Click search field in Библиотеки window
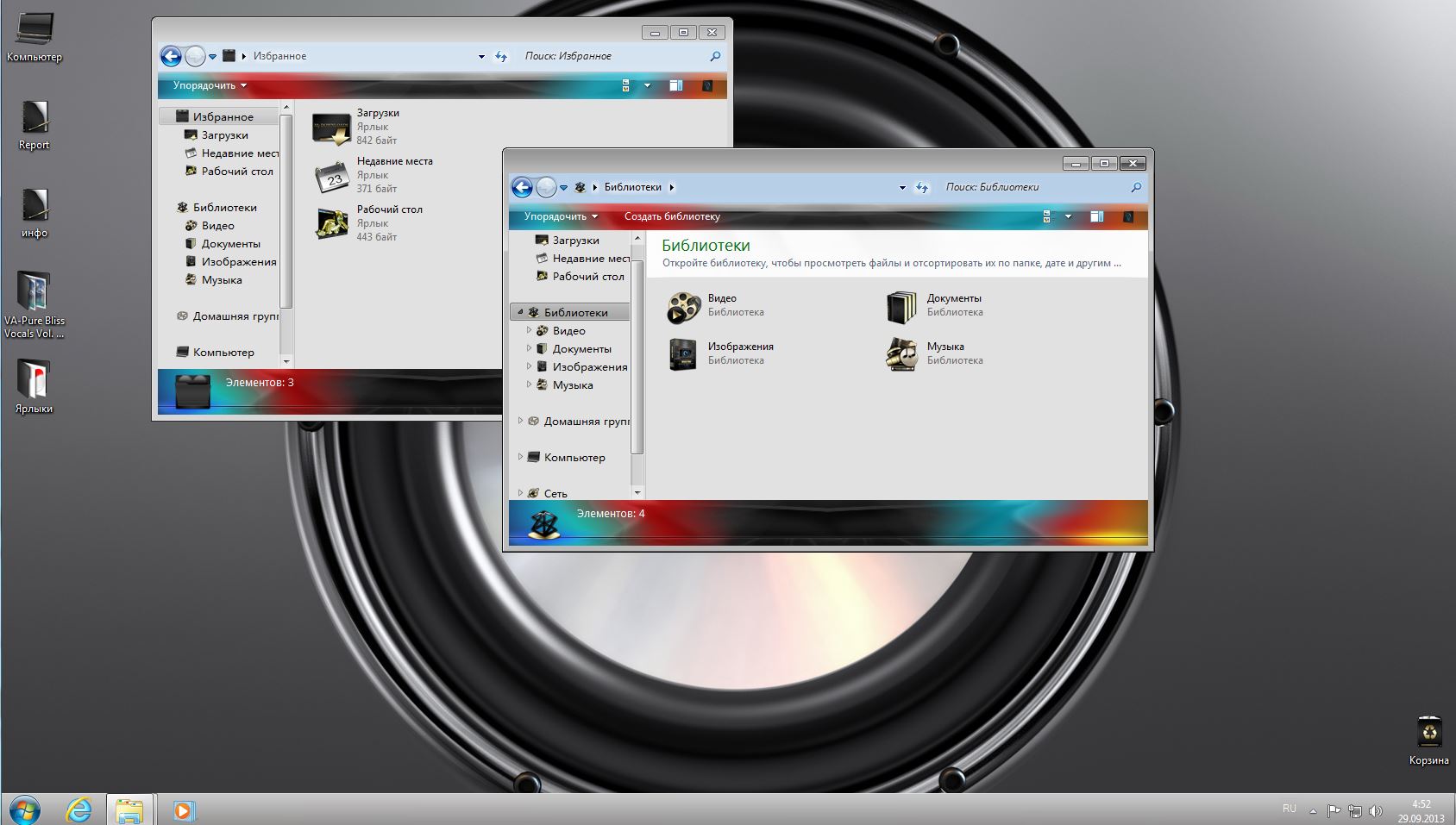 pyautogui.click(x=1035, y=187)
